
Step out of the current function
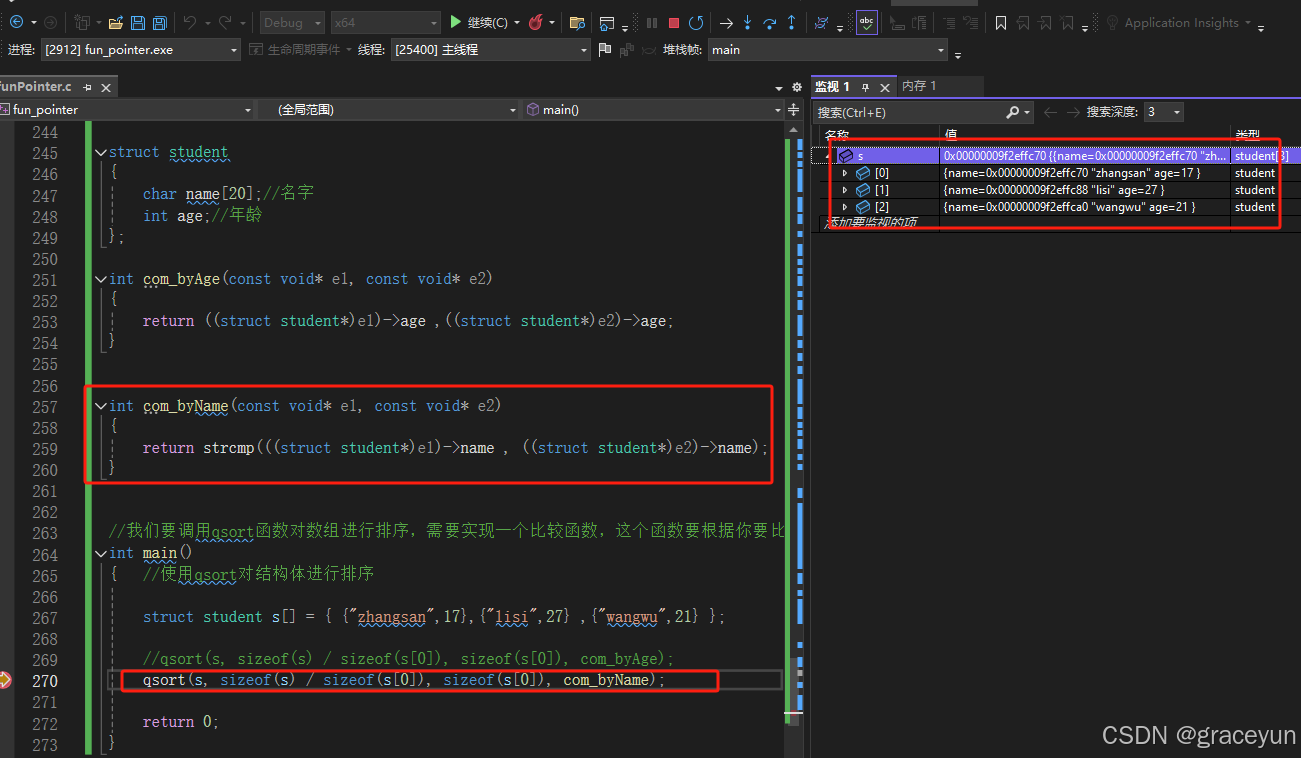click(x=792, y=22)
